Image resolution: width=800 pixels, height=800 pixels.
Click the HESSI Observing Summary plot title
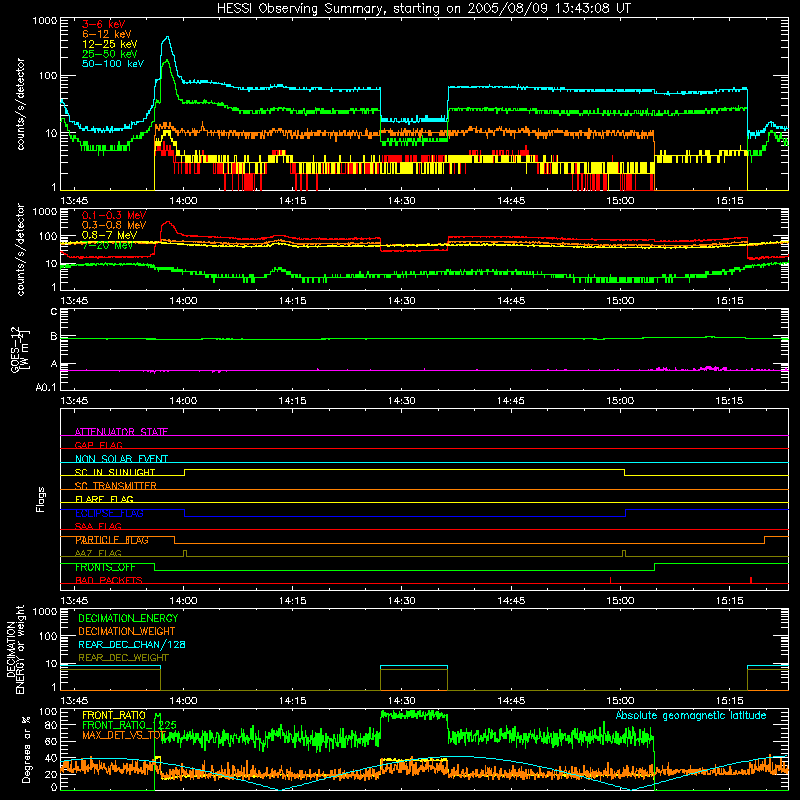(423, 8)
